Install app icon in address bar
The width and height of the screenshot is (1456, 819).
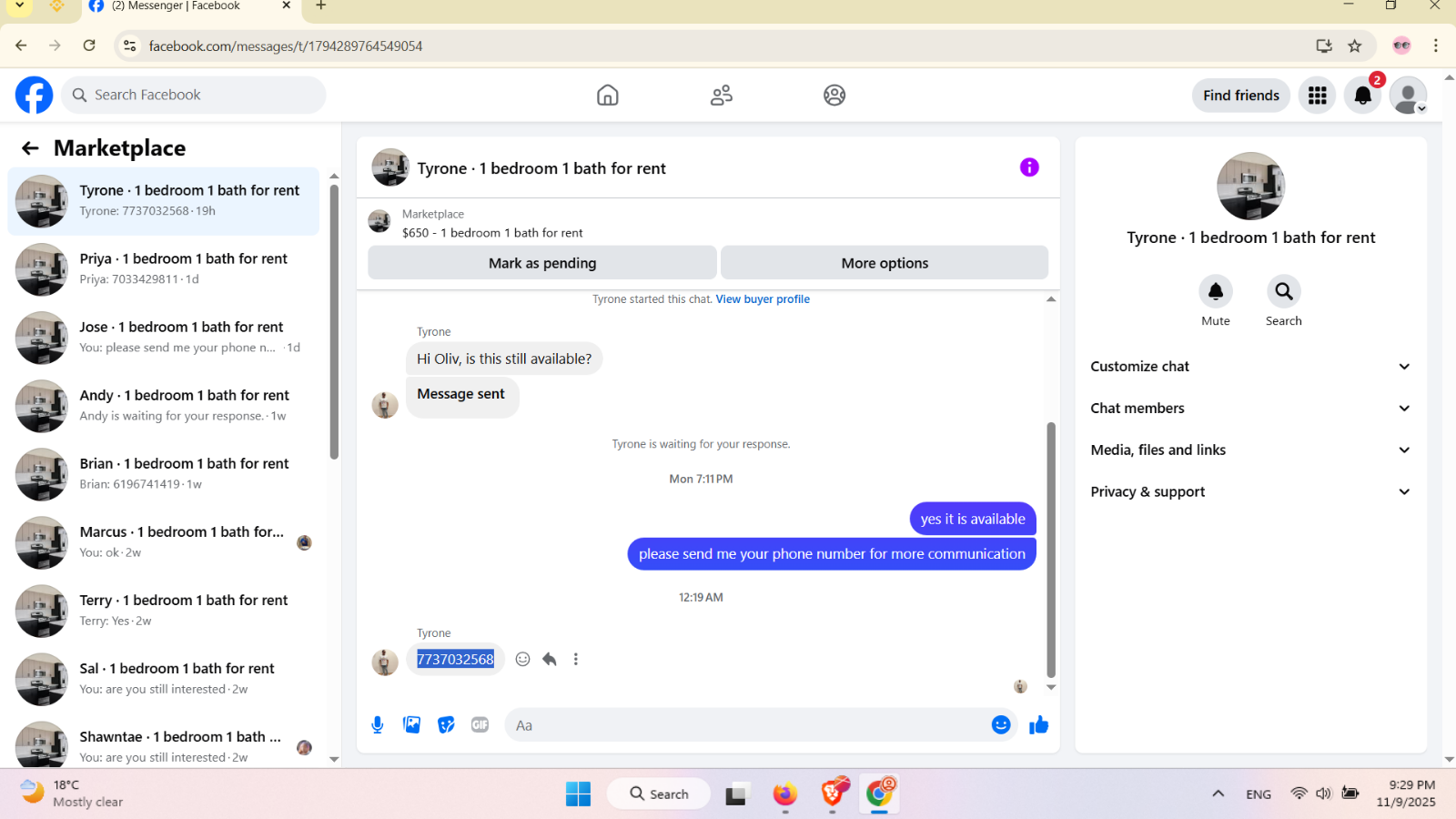pyautogui.click(x=1324, y=45)
